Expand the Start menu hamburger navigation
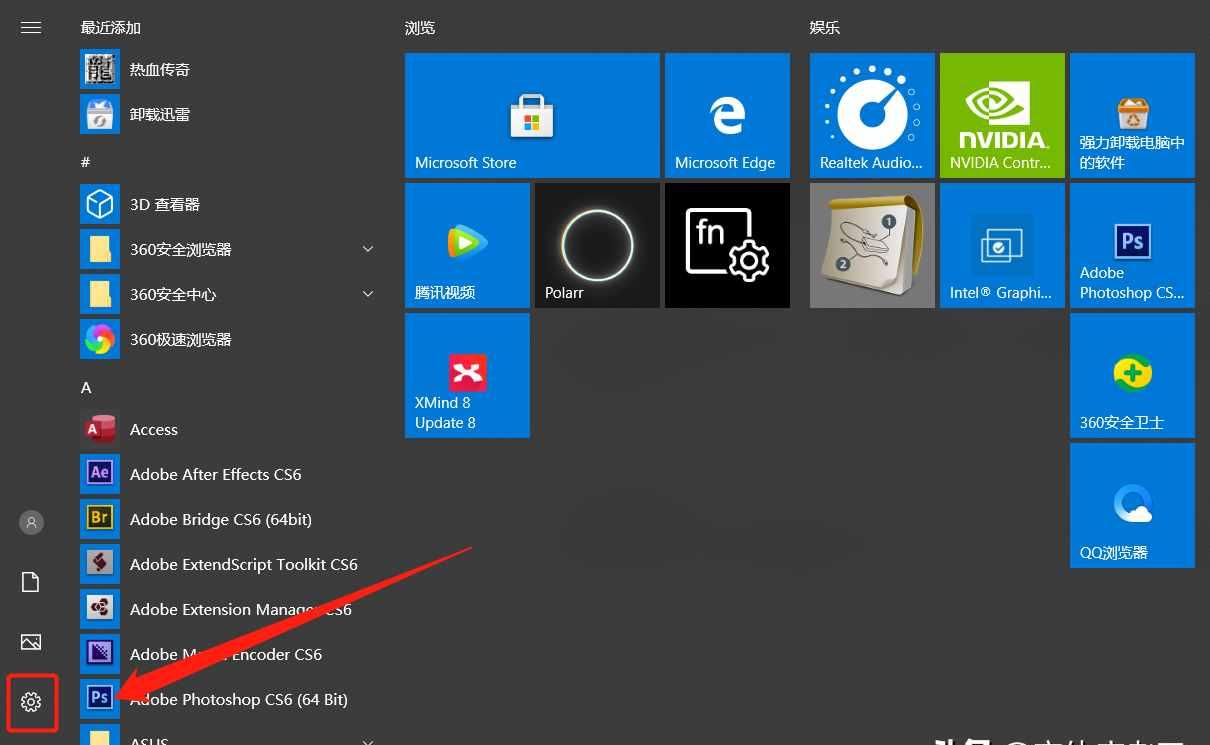This screenshot has height=745, width=1210. [x=31, y=28]
